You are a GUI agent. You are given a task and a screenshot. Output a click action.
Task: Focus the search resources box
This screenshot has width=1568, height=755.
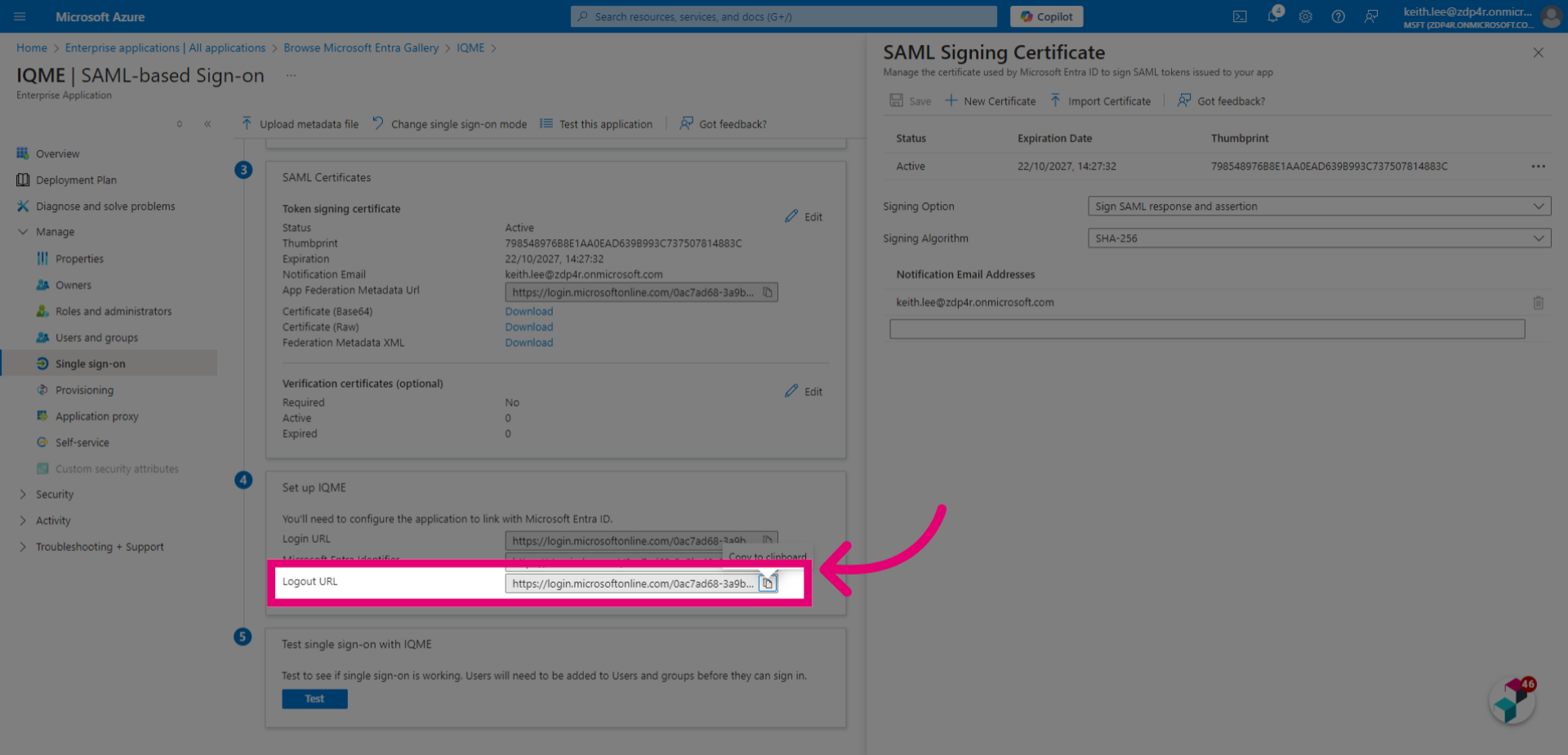pos(783,16)
